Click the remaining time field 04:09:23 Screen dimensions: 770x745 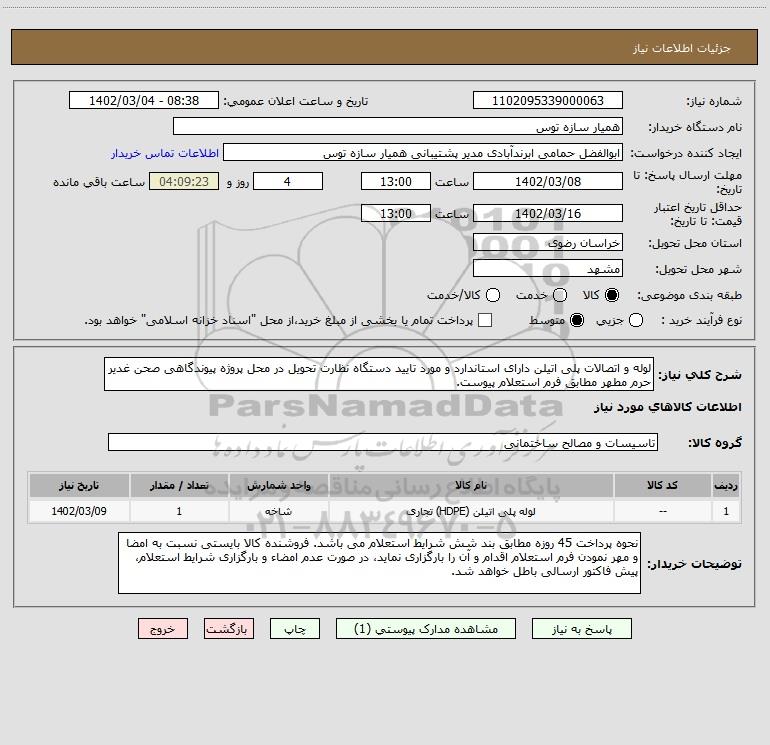pyautogui.click(x=184, y=181)
